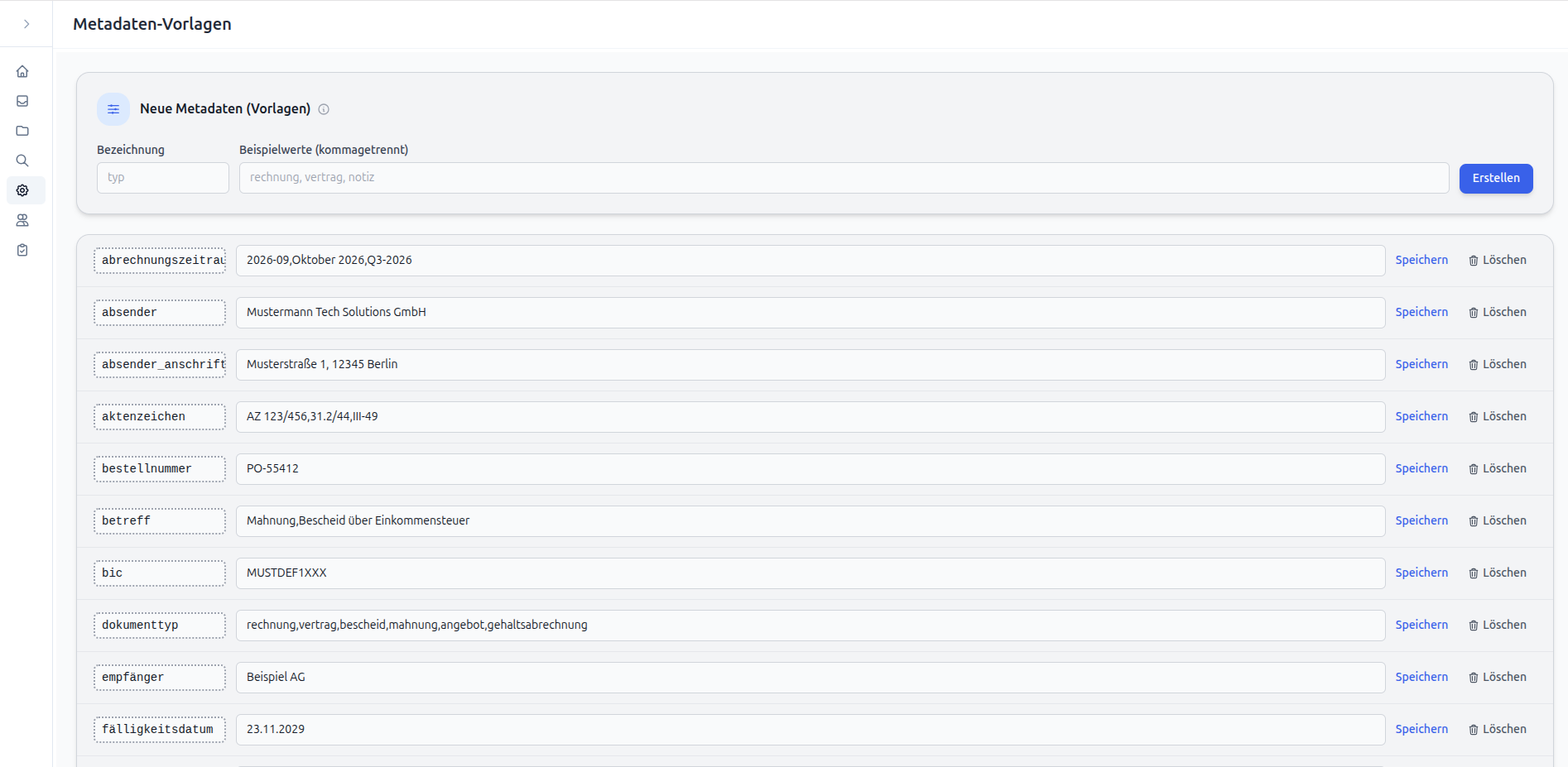Open the Inbox icon in sidebar
The height and width of the screenshot is (767, 1568).
22,101
